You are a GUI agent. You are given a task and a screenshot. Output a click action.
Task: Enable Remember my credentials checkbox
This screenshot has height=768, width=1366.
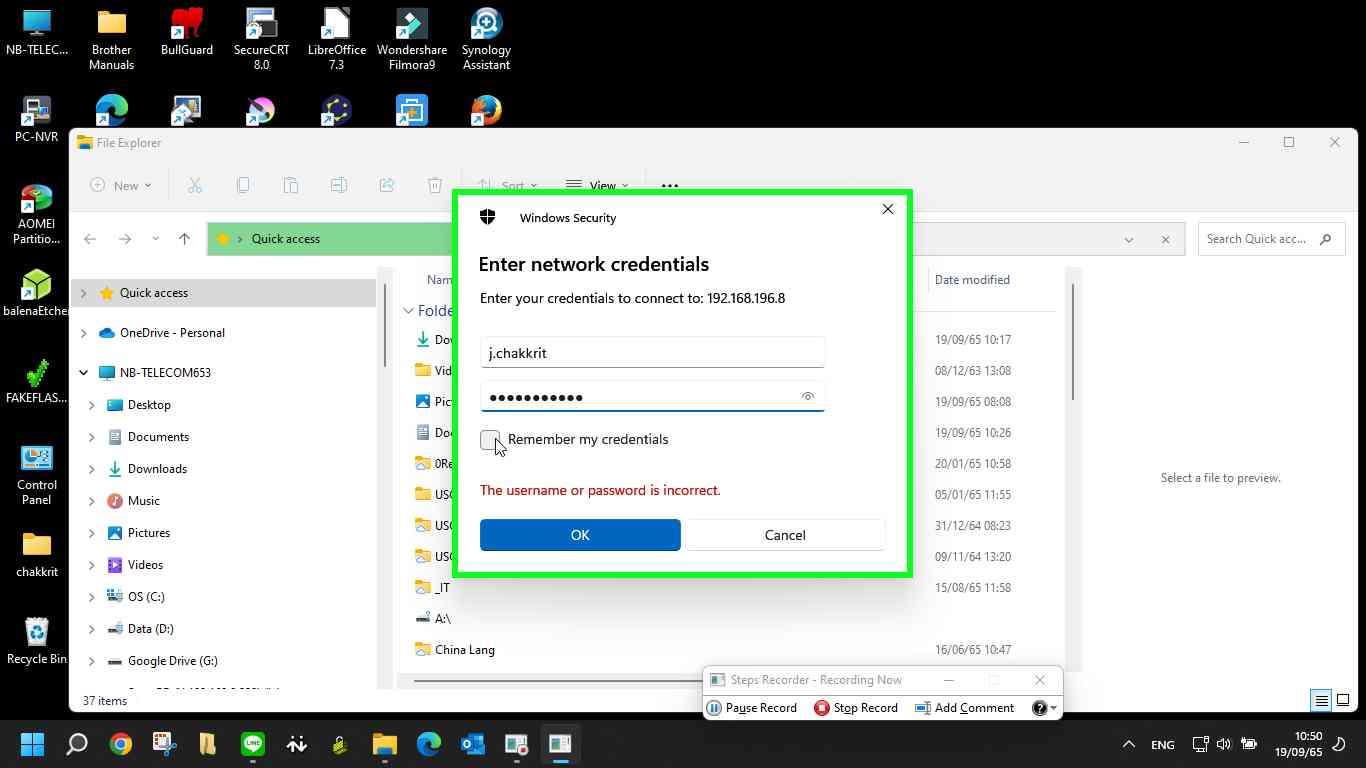coord(490,440)
